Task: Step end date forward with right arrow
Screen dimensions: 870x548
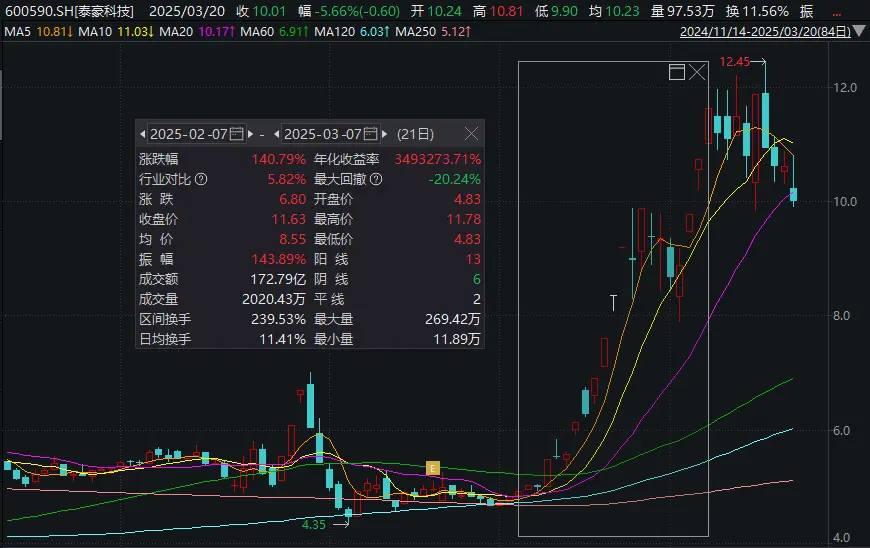Action: tap(384, 133)
